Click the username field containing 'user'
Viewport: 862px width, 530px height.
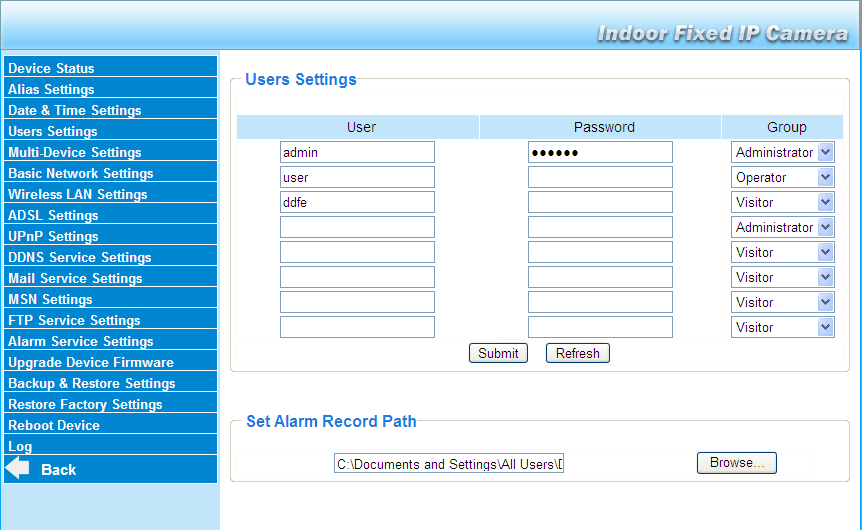click(x=357, y=177)
